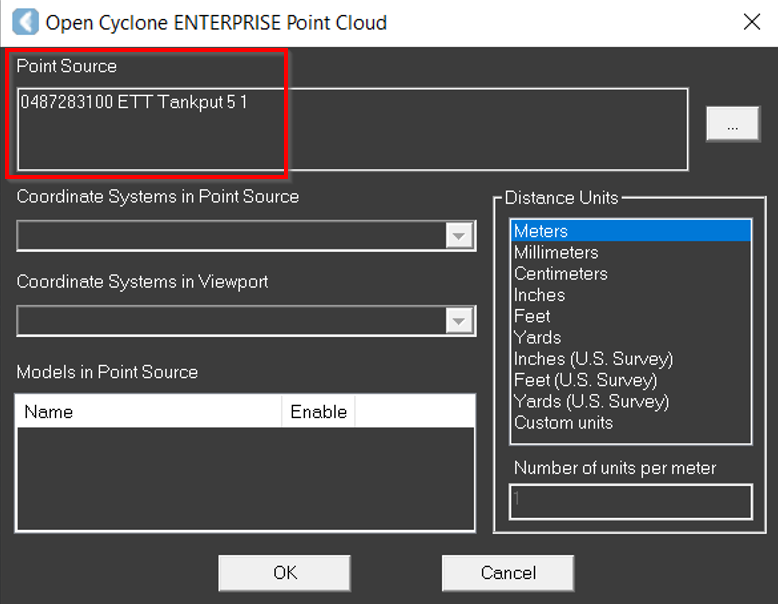The image size is (778, 604).
Task: Select Inches (U.S. Survey) unit
Action: (593, 359)
